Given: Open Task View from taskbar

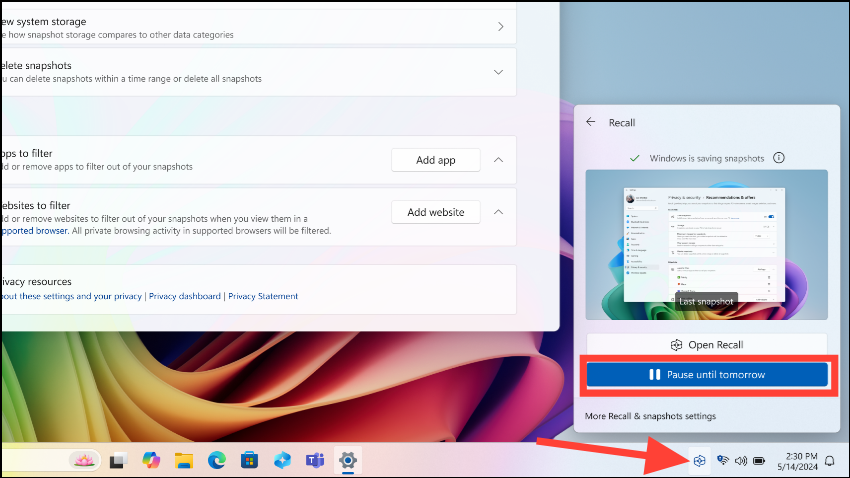Looking at the screenshot, I should tap(118, 461).
